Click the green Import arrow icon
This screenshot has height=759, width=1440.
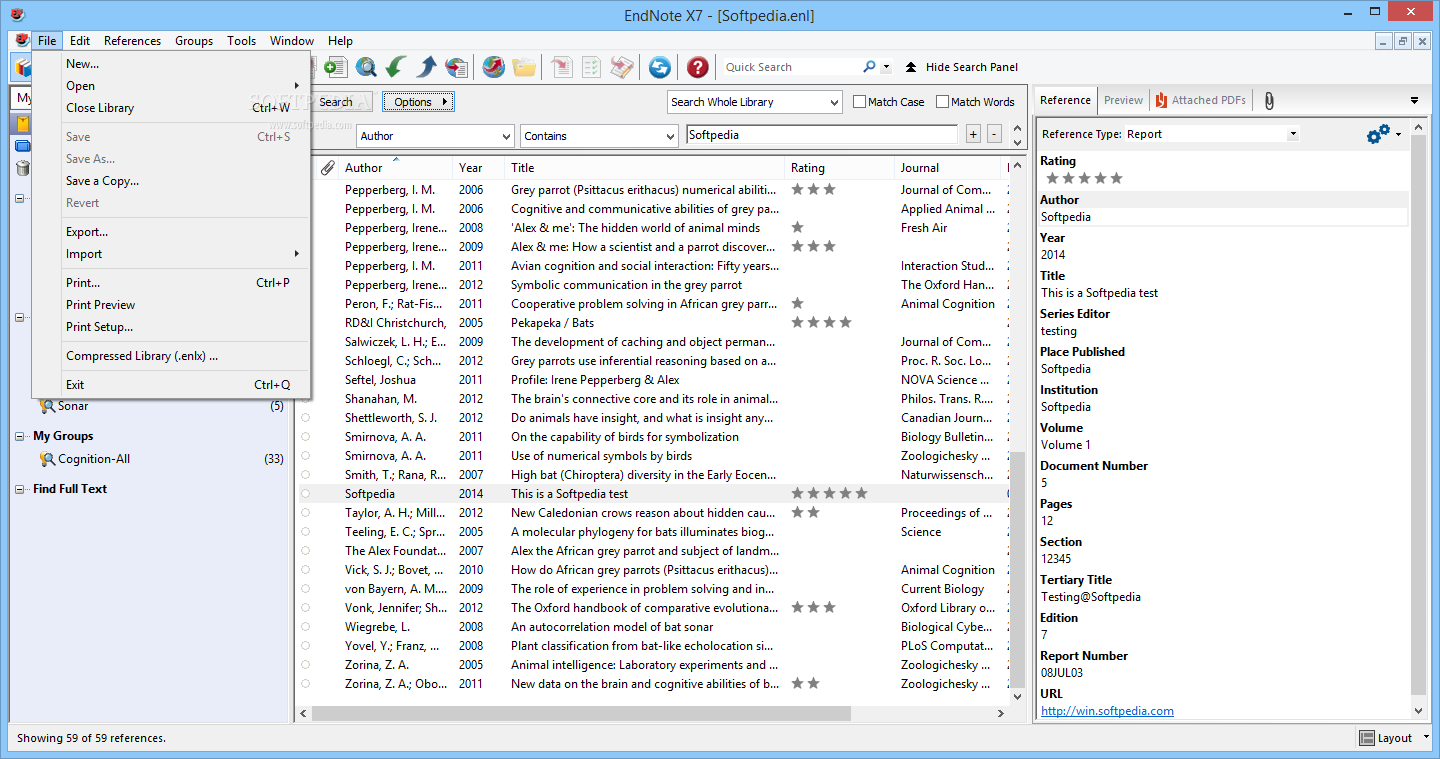pos(396,67)
